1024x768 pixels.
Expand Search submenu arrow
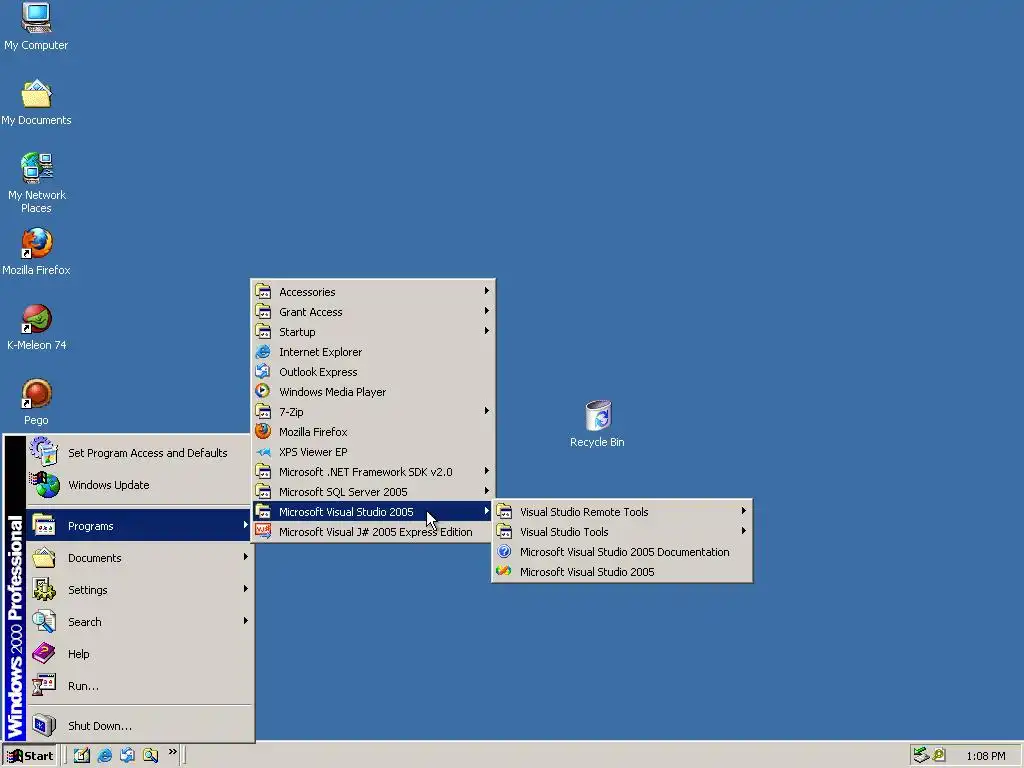[246, 620]
